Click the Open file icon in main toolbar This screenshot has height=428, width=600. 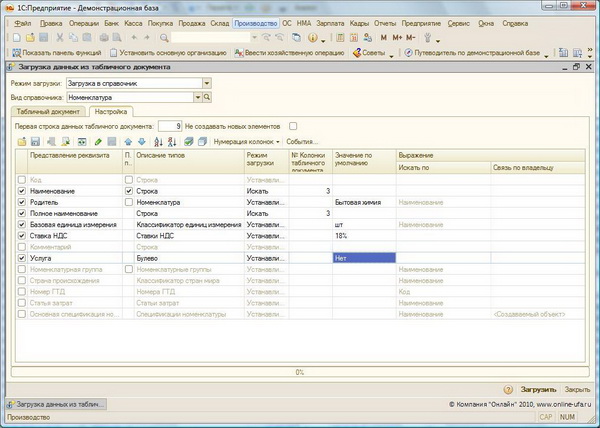point(30,37)
